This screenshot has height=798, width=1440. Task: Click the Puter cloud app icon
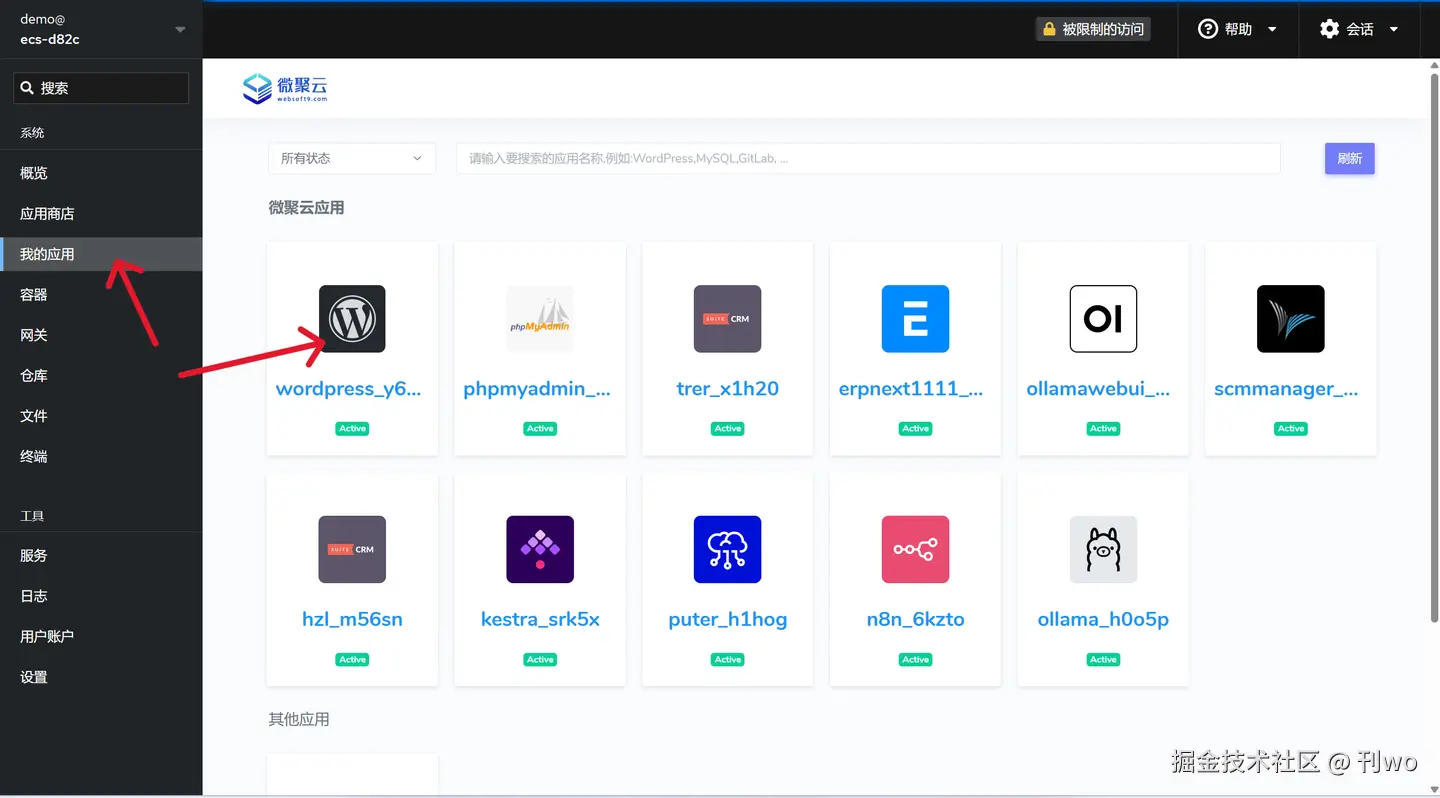point(727,549)
